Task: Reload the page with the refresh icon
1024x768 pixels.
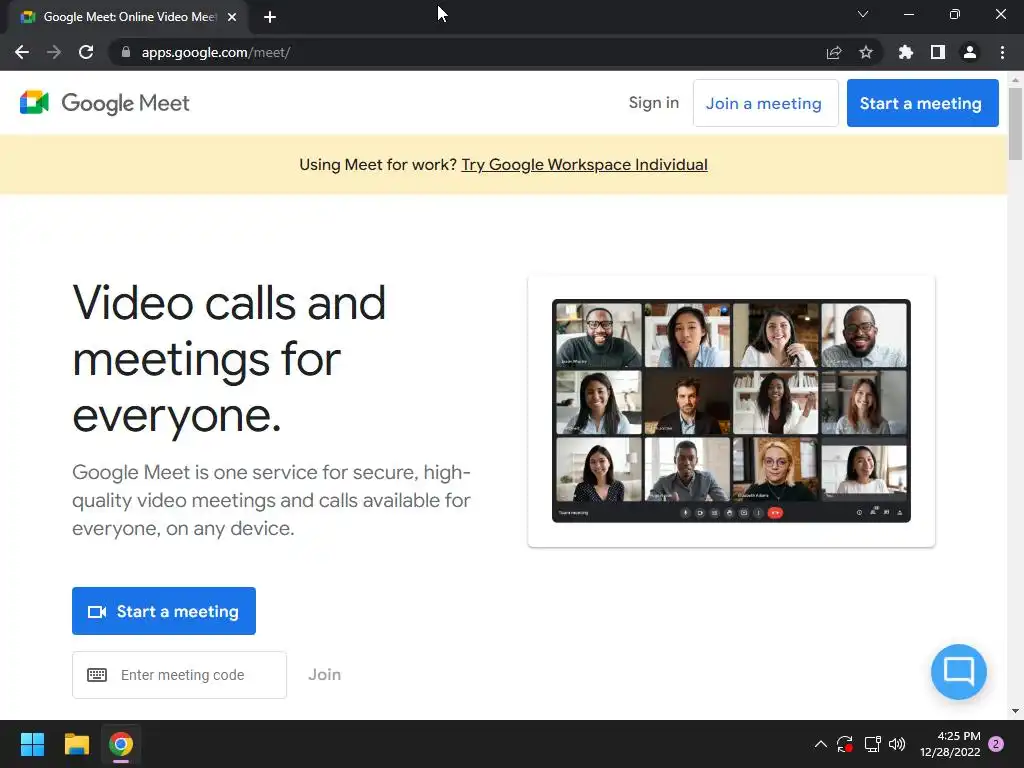Action: tap(86, 52)
